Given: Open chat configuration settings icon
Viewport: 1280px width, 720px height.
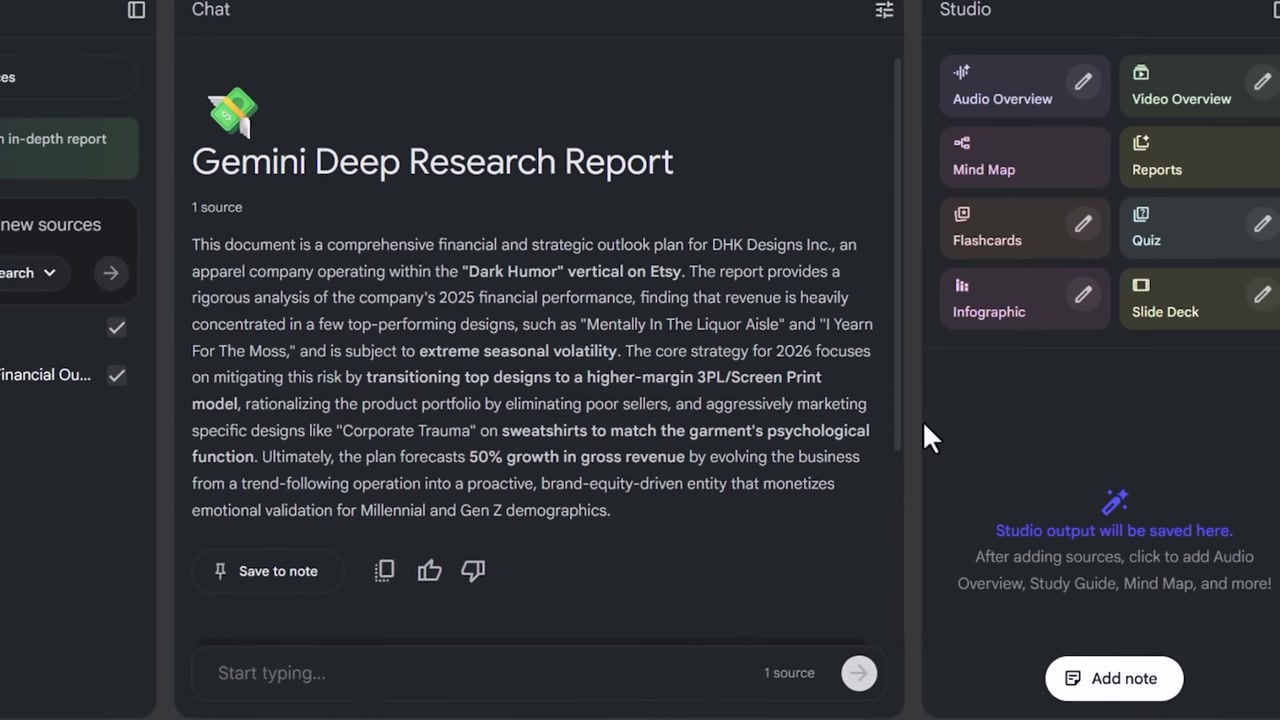Looking at the screenshot, I should coord(884,10).
